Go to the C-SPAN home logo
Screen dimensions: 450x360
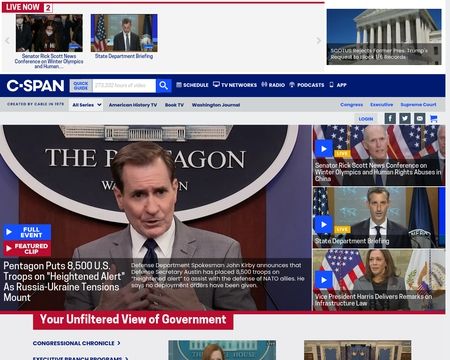pos(35,86)
